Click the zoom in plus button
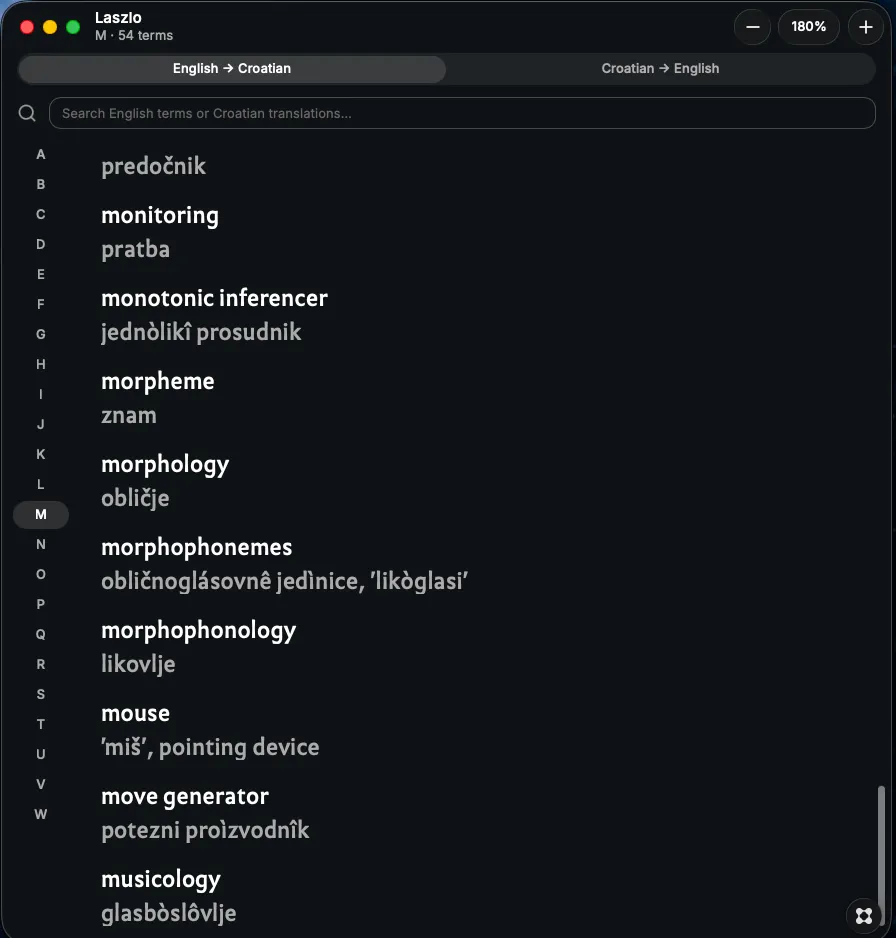This screenshot has height=938, width=896. point(865,27)
